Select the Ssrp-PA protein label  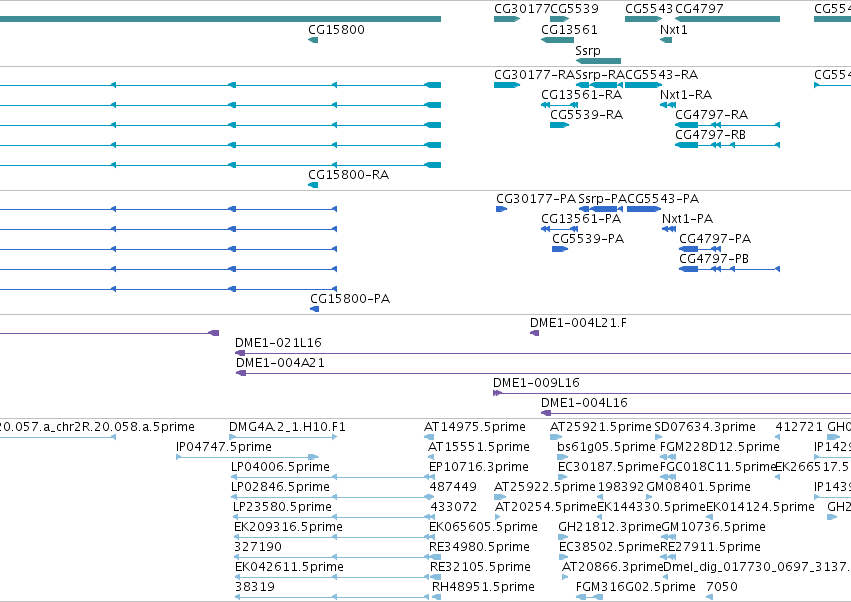tap(602, 199)
